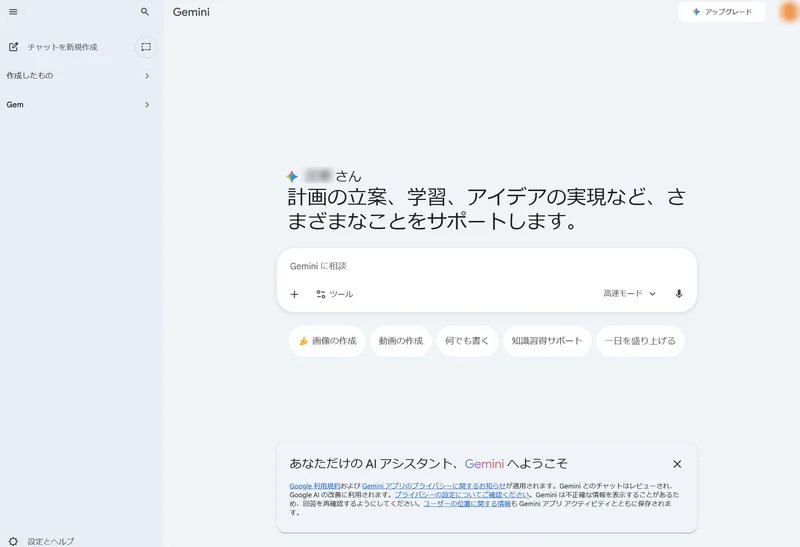Open Gemini アプリのプライバシー notice link
Screen dimensions: 800x547
(434, 486)
